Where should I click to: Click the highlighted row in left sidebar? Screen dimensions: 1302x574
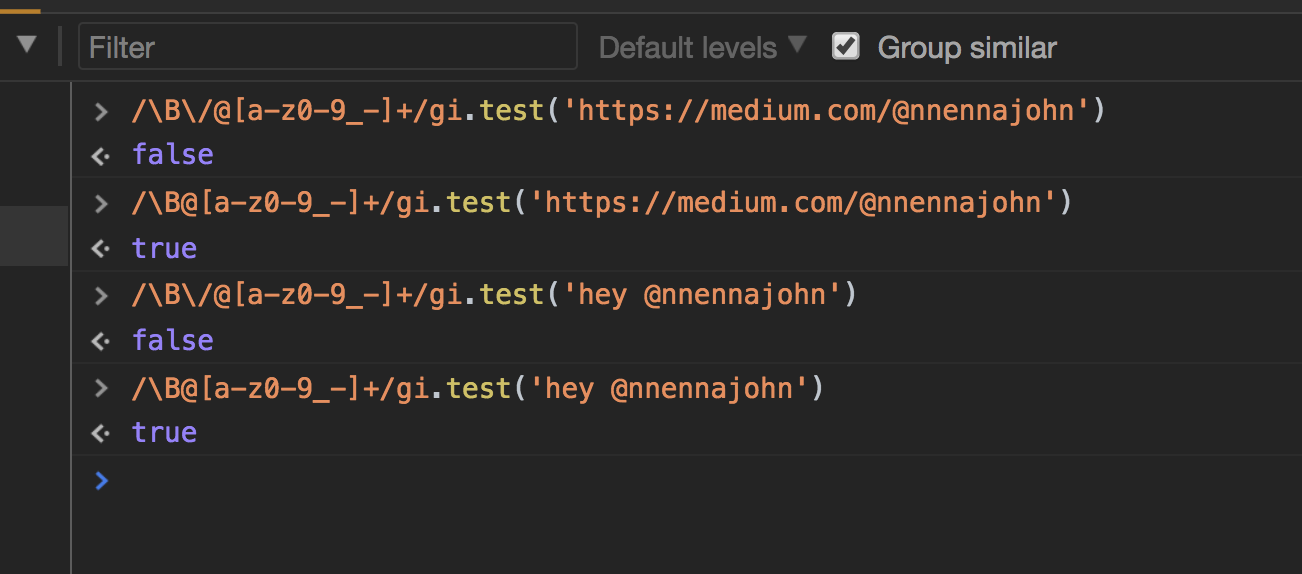(x=34, y=236)
